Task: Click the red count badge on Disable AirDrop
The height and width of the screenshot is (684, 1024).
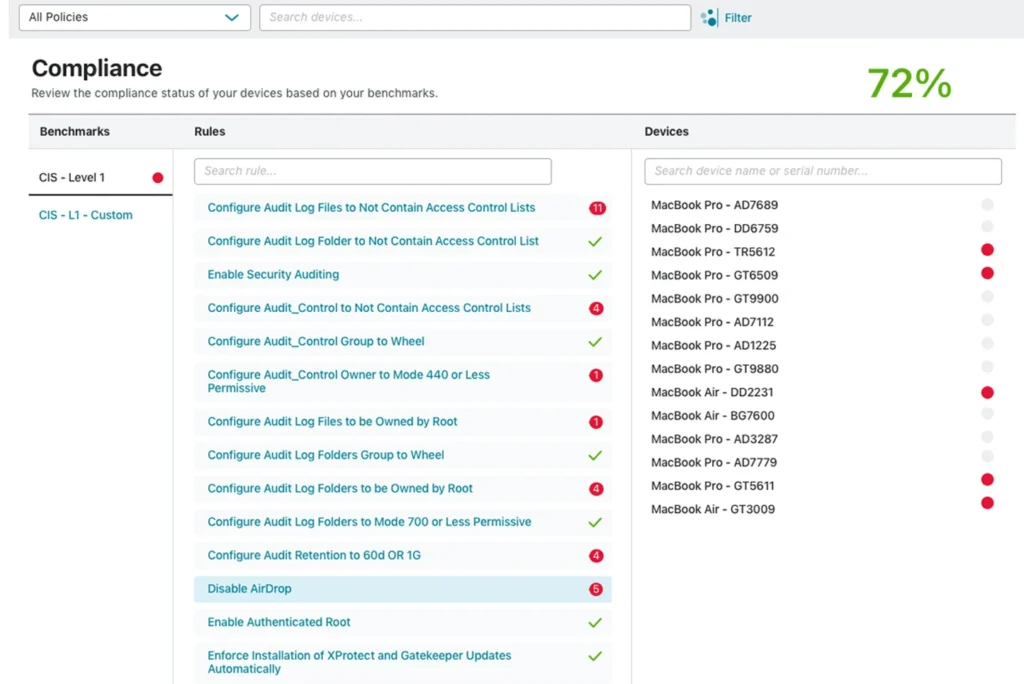Action: click(597, 589)
